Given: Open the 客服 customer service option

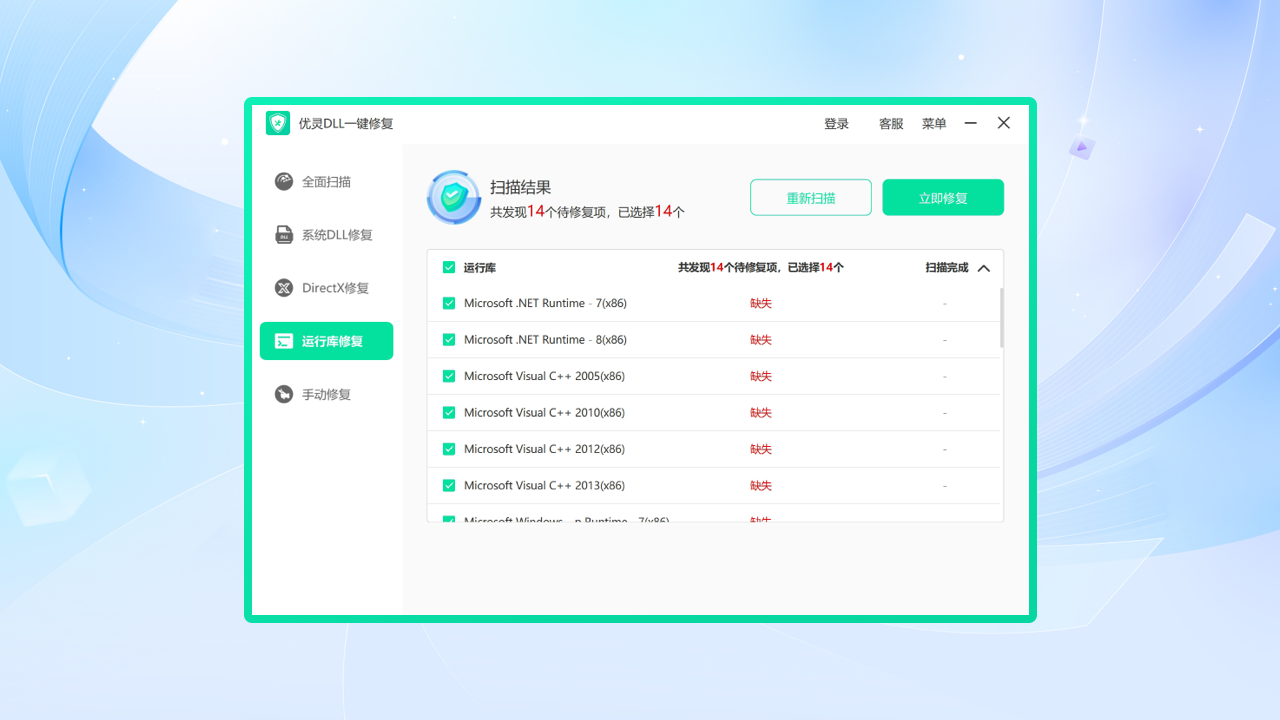Looking at the screenshot, I should pyautogui.click(x=890, y=124).
